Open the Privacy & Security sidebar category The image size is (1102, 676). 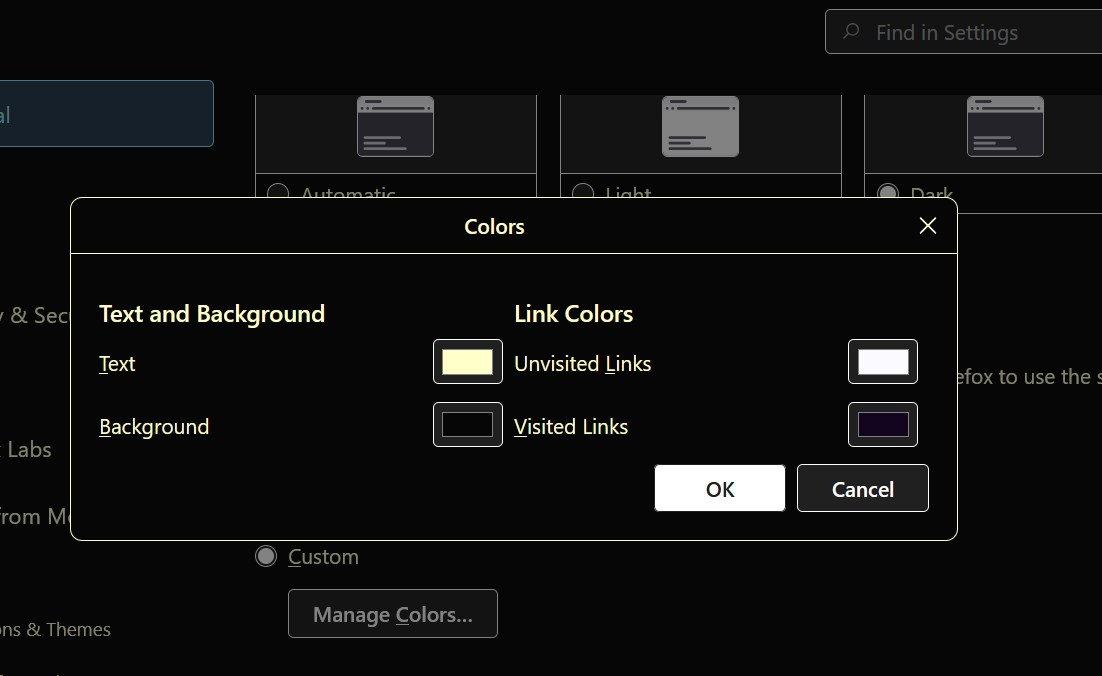click(x=34, y=316)
